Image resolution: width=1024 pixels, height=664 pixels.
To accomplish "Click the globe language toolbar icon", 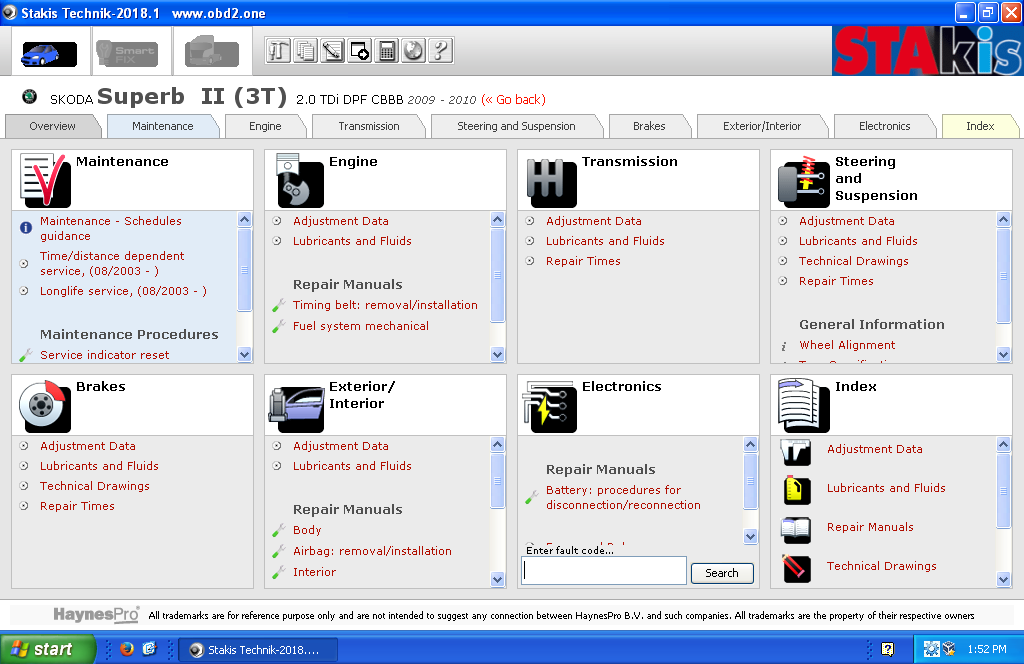I will (x=413, y=50).
